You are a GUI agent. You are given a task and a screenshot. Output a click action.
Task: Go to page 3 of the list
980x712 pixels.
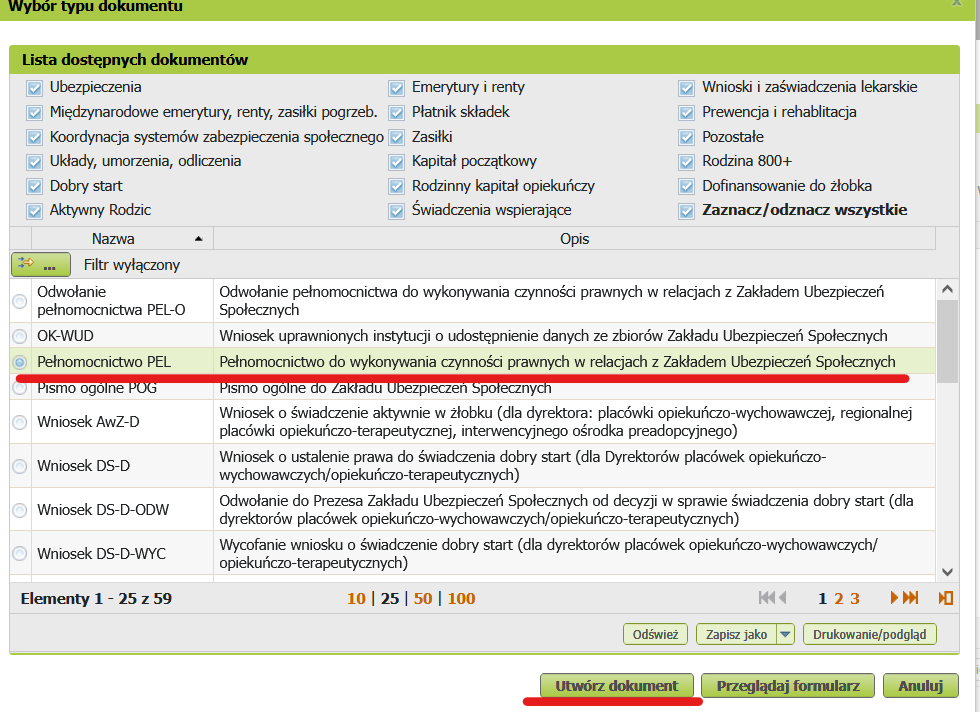click(855, 599)
